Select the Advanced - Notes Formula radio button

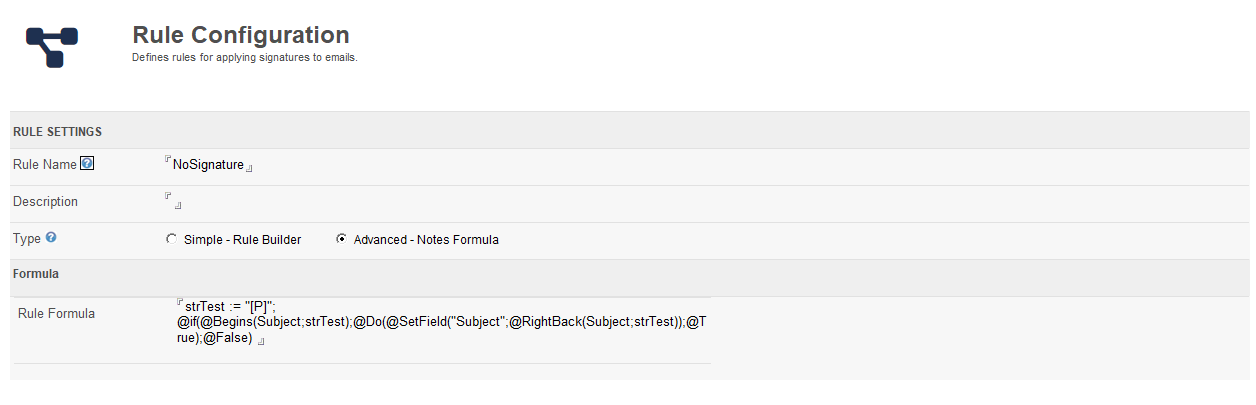(x=342, y=239)
